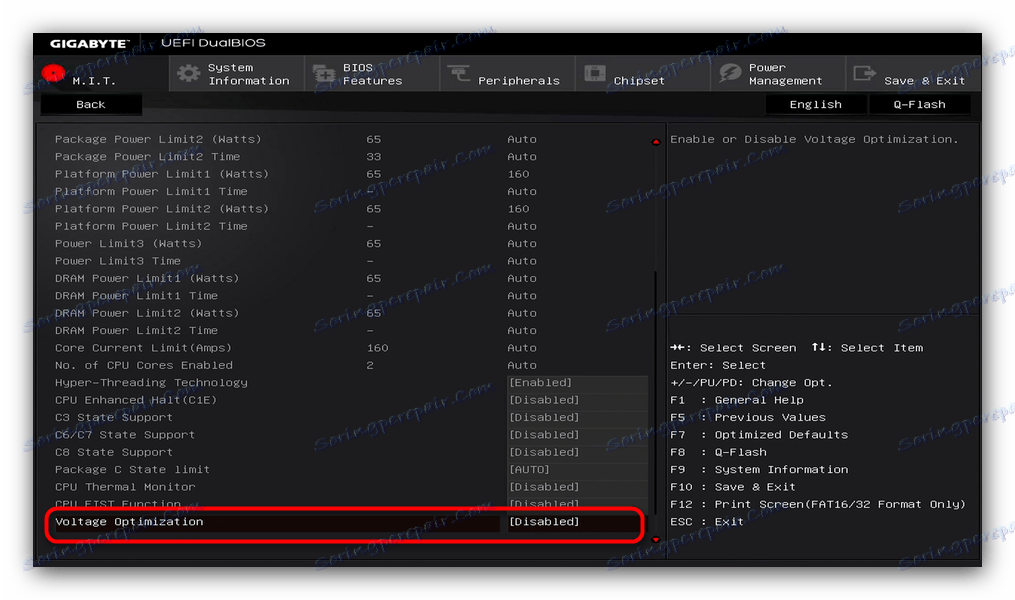Click the Back button
Image resolution: width=1015 pixels, height=600 pixels.
coord(91,104)
